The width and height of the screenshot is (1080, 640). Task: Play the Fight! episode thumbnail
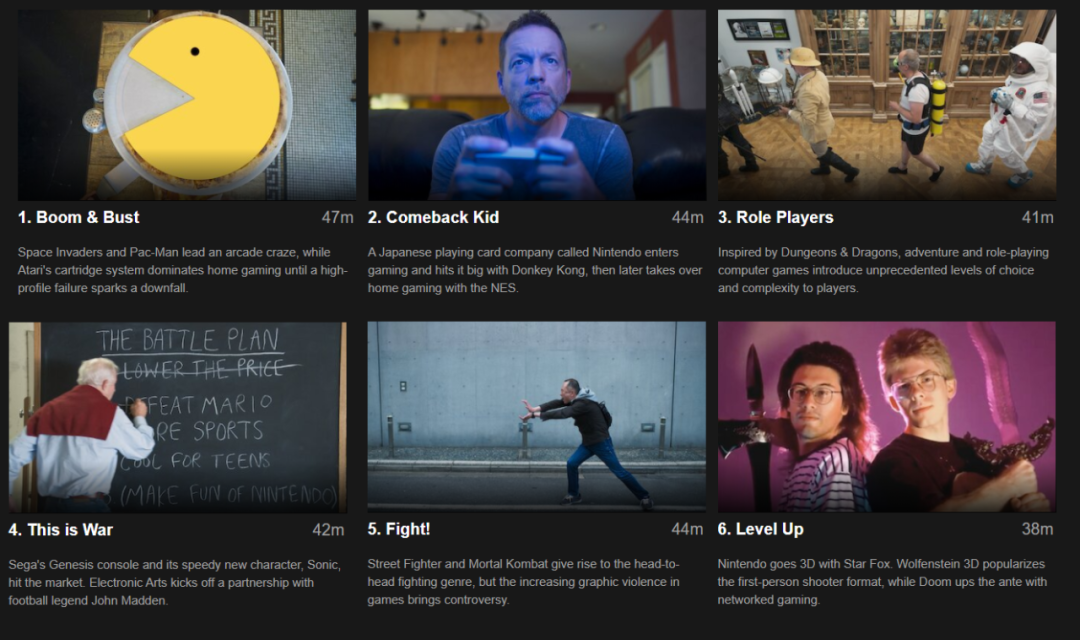[x=537, y=417]
